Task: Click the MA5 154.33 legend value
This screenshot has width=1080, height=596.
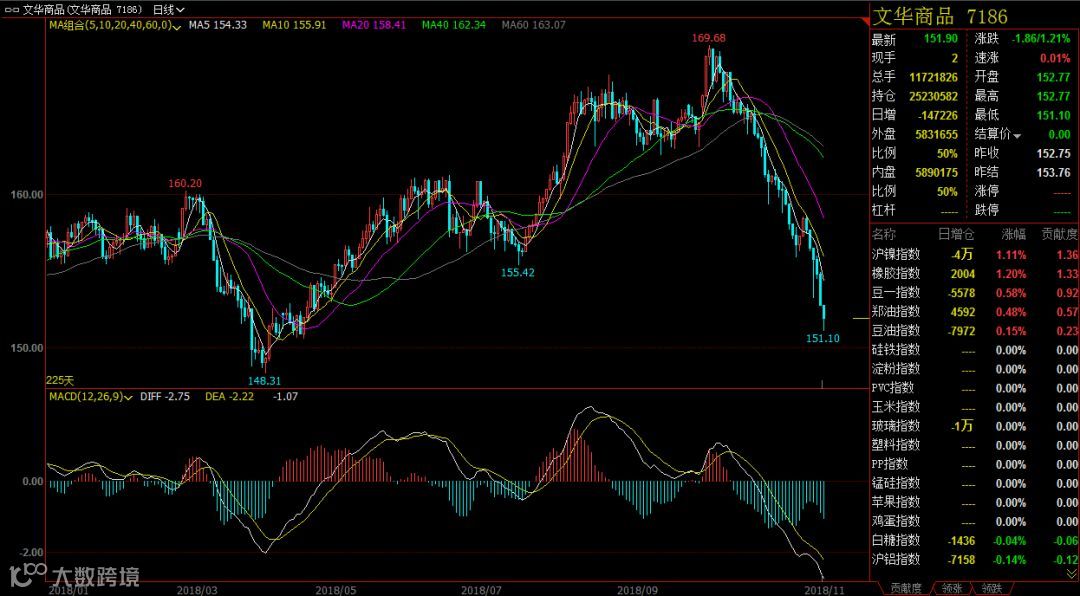Action: coord(218,25)
